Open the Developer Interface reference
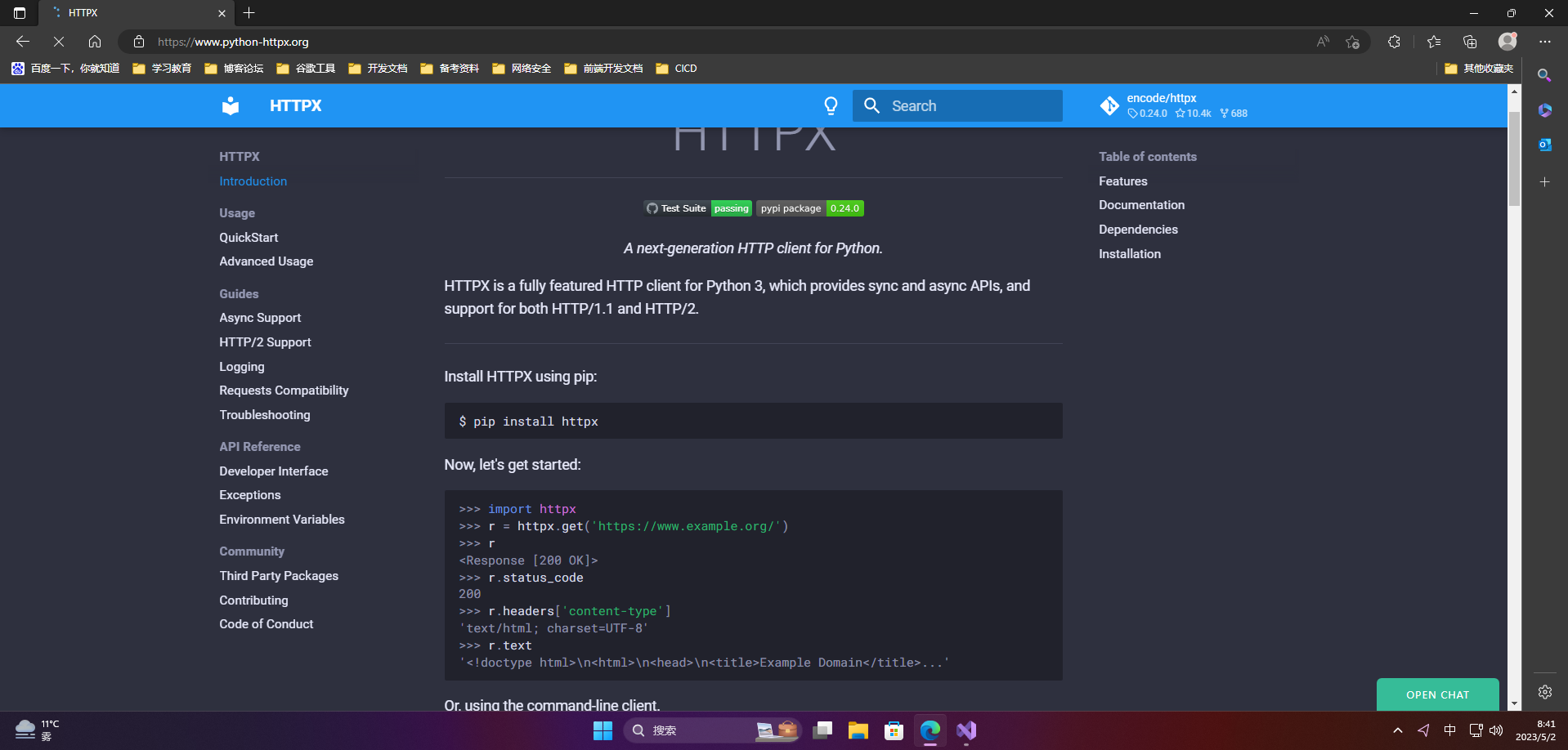The width and height of the screenshot is (1568, 750). (x=273, y=471)
